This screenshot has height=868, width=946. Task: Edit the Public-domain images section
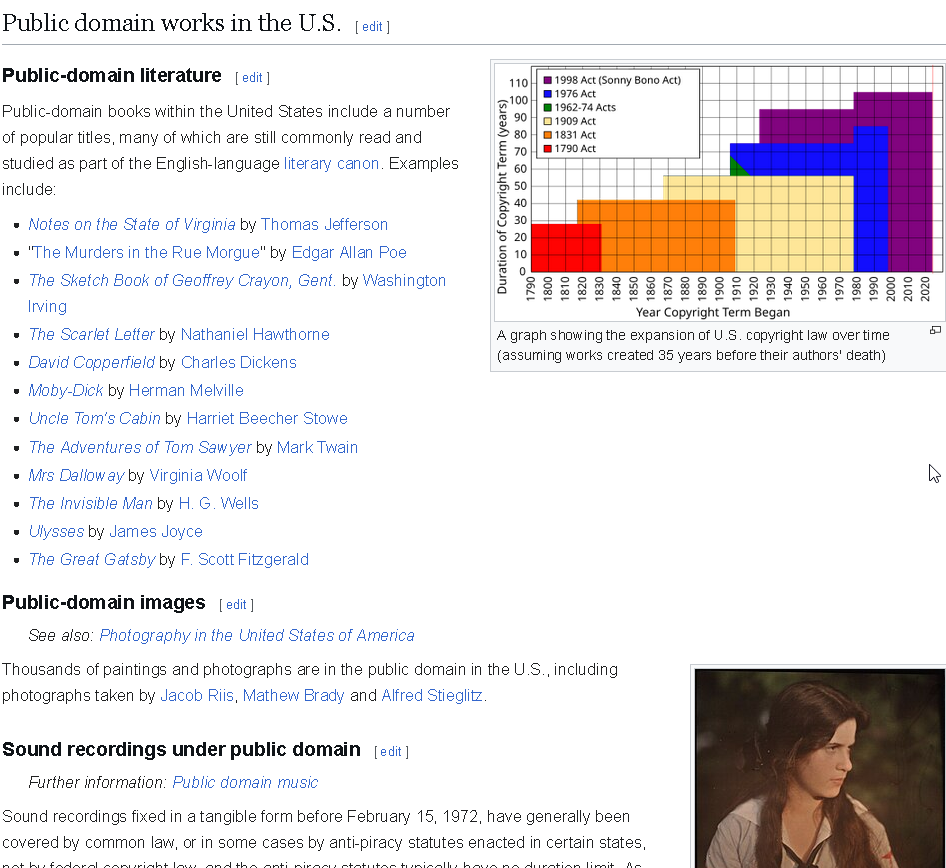(236, 605)
